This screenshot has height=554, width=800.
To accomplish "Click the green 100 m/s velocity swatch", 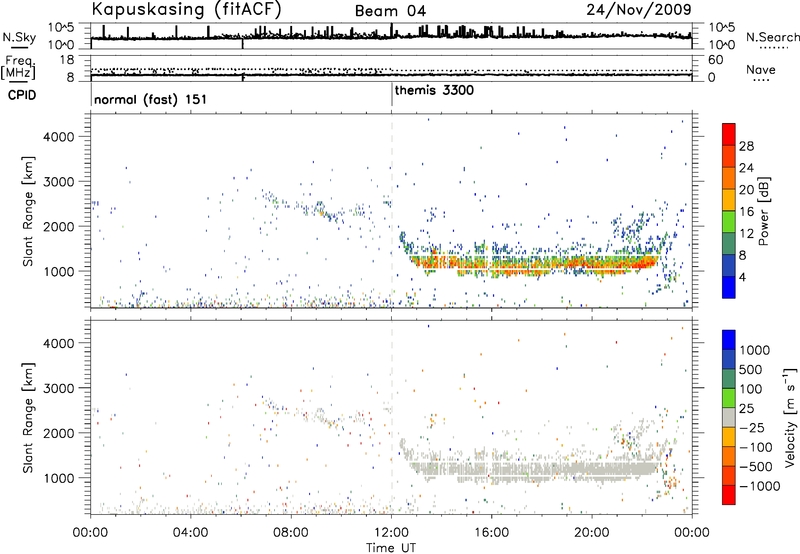I will 729,398.
